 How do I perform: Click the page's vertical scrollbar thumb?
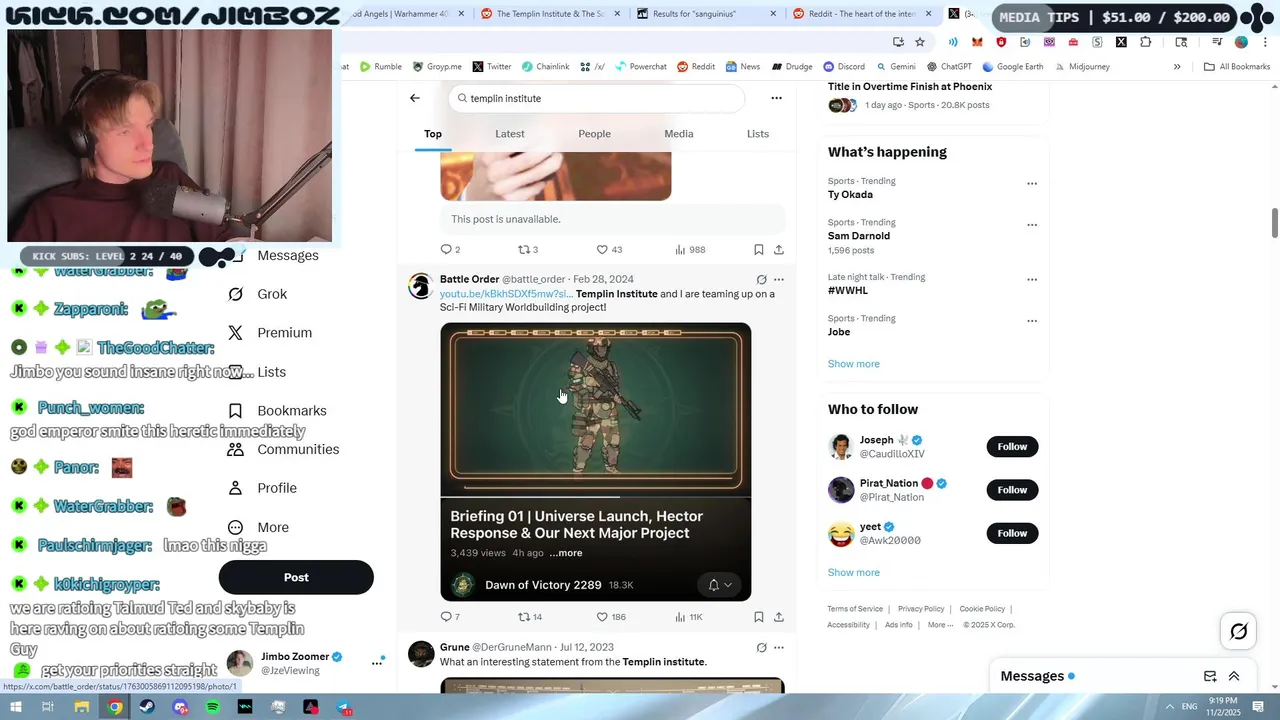[1274, 223]
